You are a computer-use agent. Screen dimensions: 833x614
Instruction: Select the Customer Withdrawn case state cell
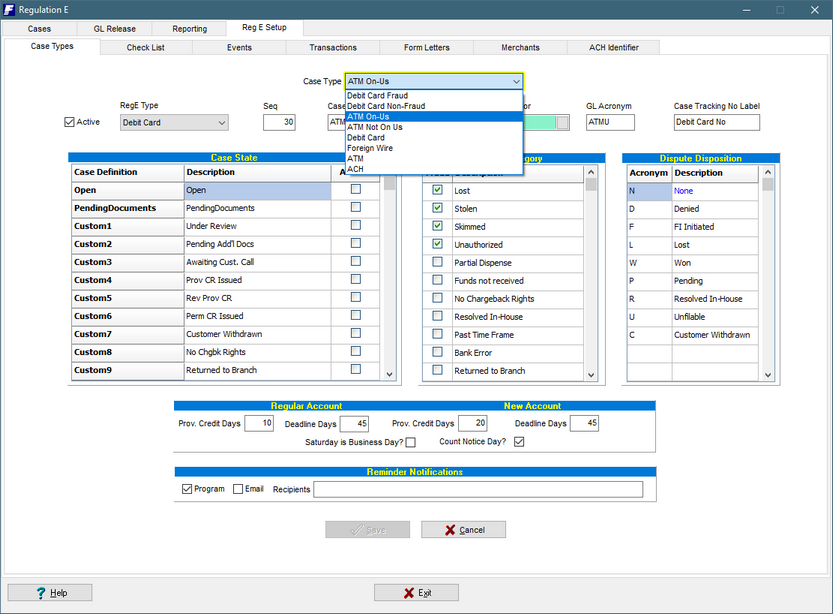(x=258, y=334)
